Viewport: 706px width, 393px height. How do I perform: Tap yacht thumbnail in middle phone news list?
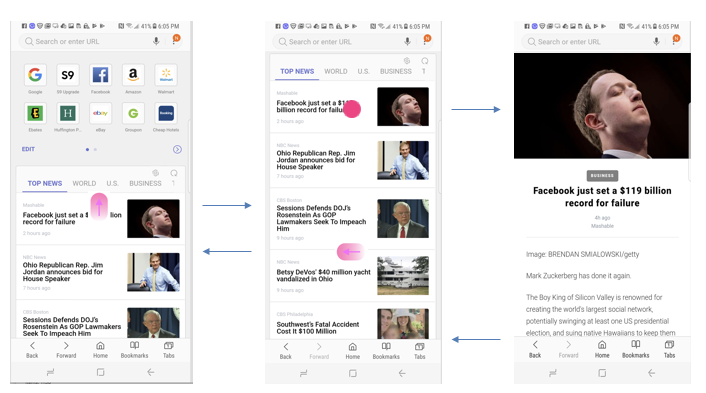pos(403,276)
